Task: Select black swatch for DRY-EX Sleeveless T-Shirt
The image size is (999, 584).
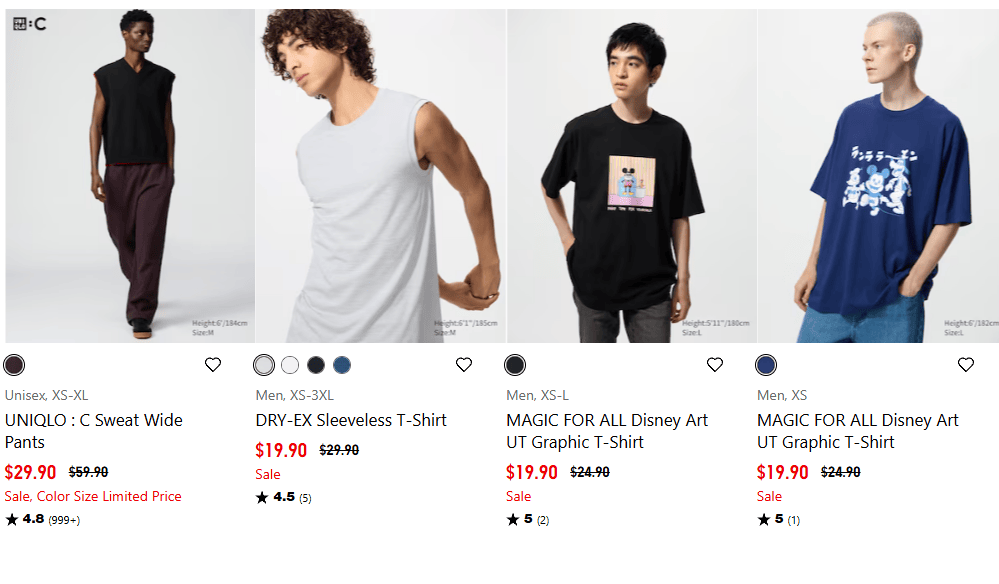Action: 316,365
